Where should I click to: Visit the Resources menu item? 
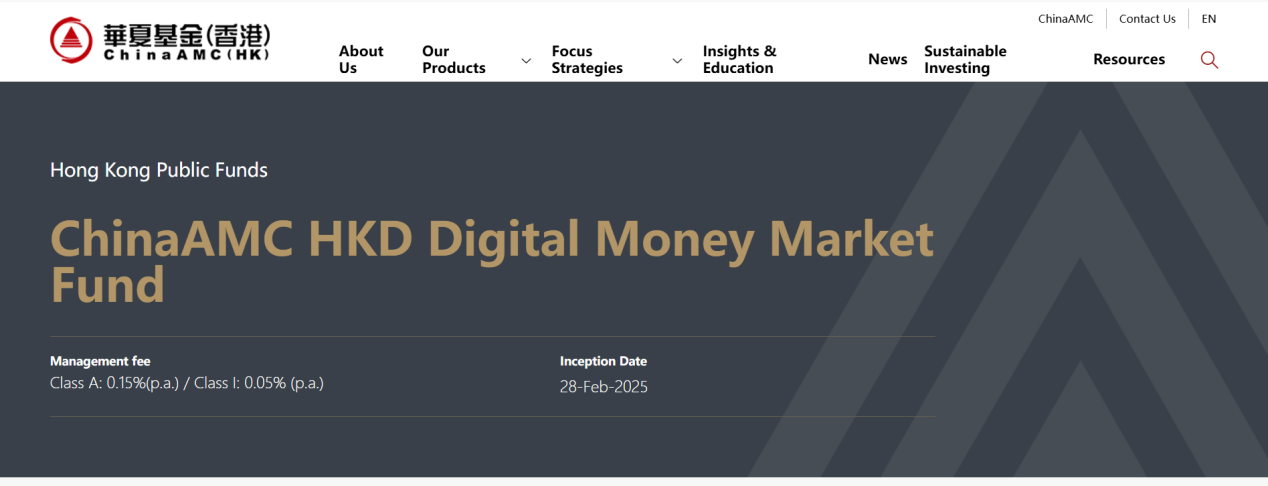[x=1129, y=60]
